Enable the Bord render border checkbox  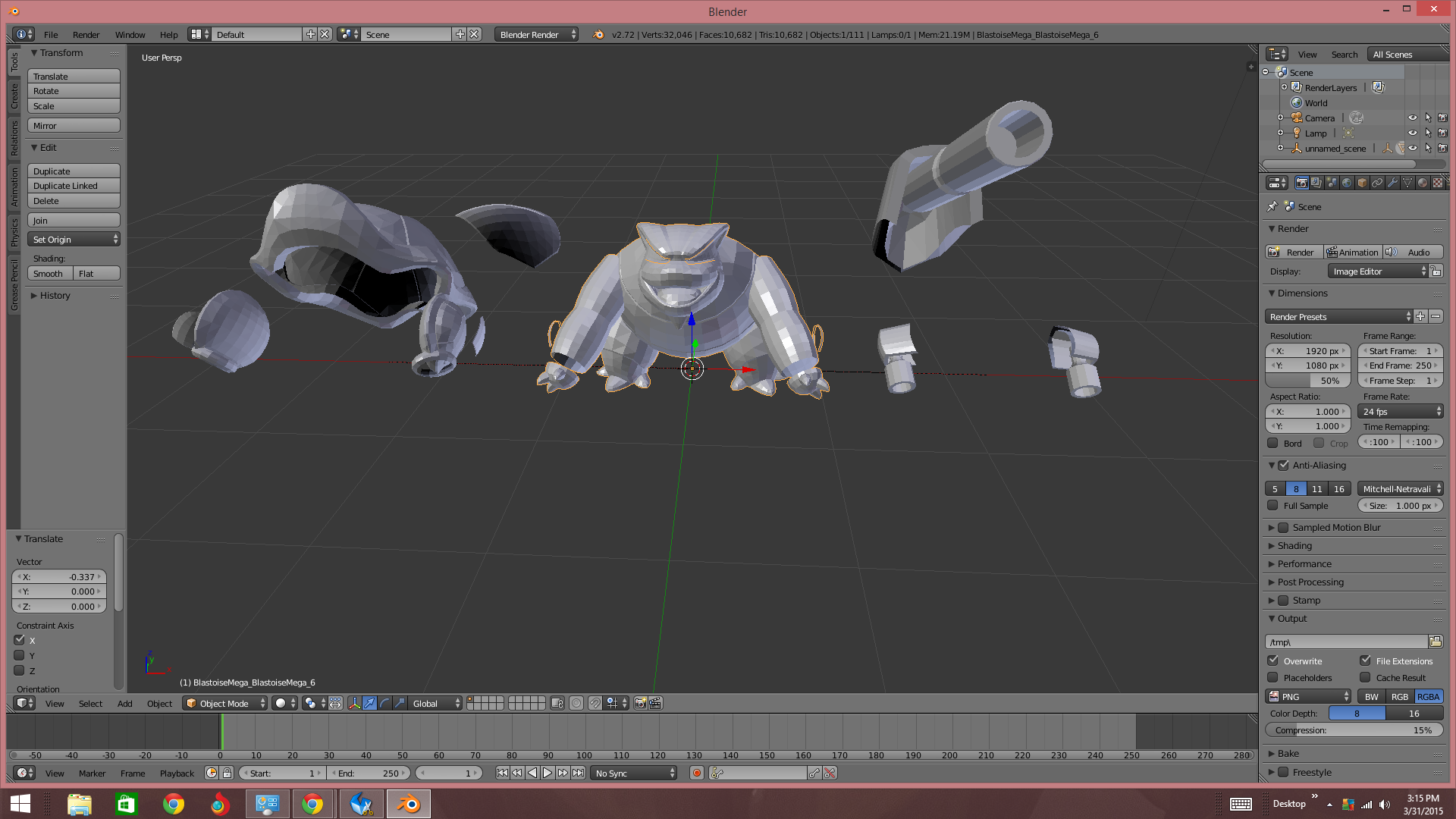point(1272,443)
